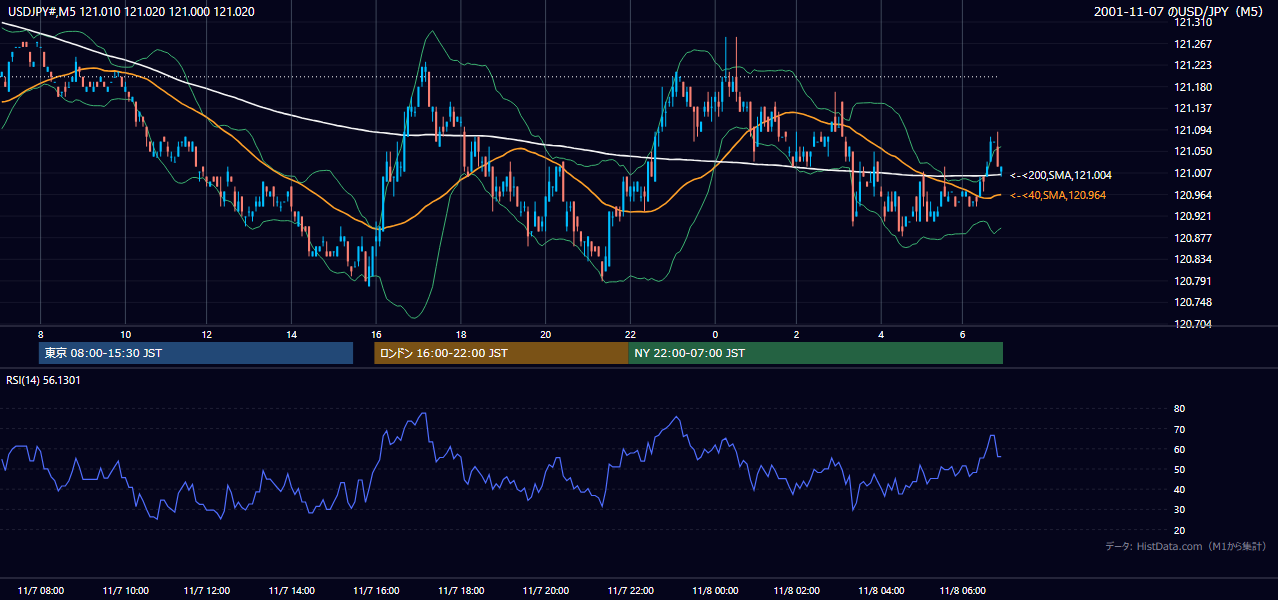1278x600 pixels.
Task: Click the bottom time label 11/8 06:00
Action: pos(964,590)
